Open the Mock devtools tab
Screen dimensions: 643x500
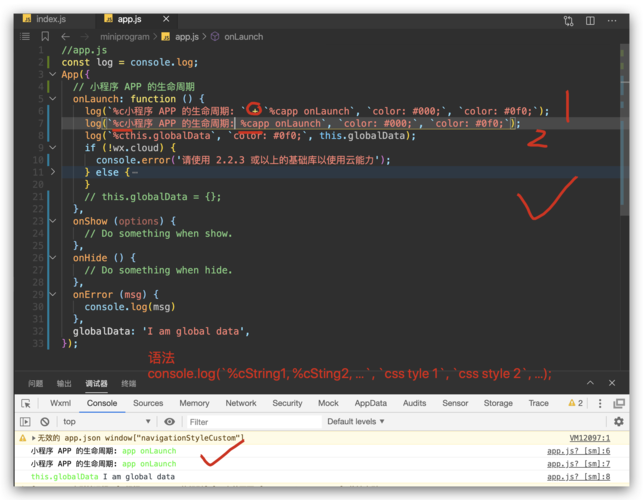328,403
